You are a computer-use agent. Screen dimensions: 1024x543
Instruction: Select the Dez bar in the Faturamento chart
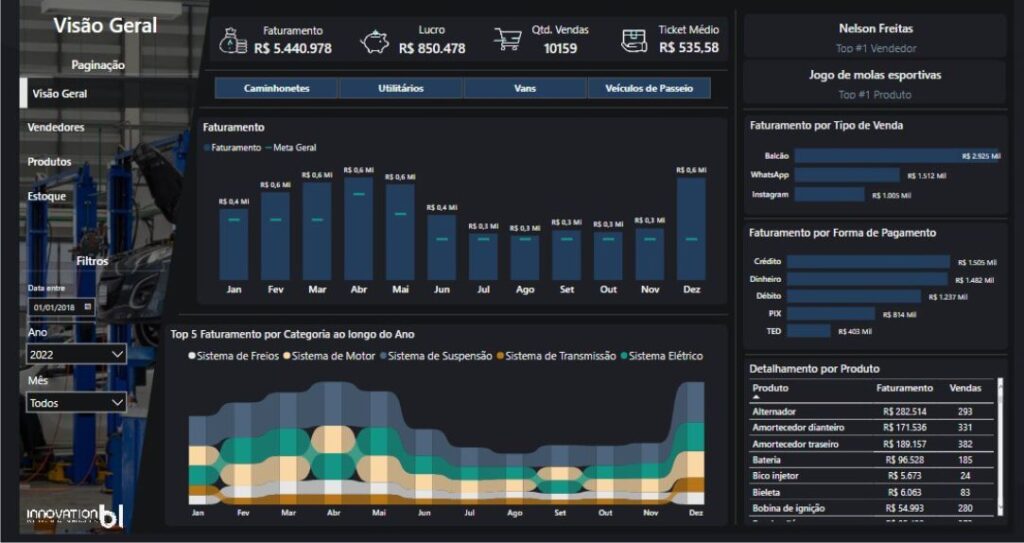(x=691, y=229)
